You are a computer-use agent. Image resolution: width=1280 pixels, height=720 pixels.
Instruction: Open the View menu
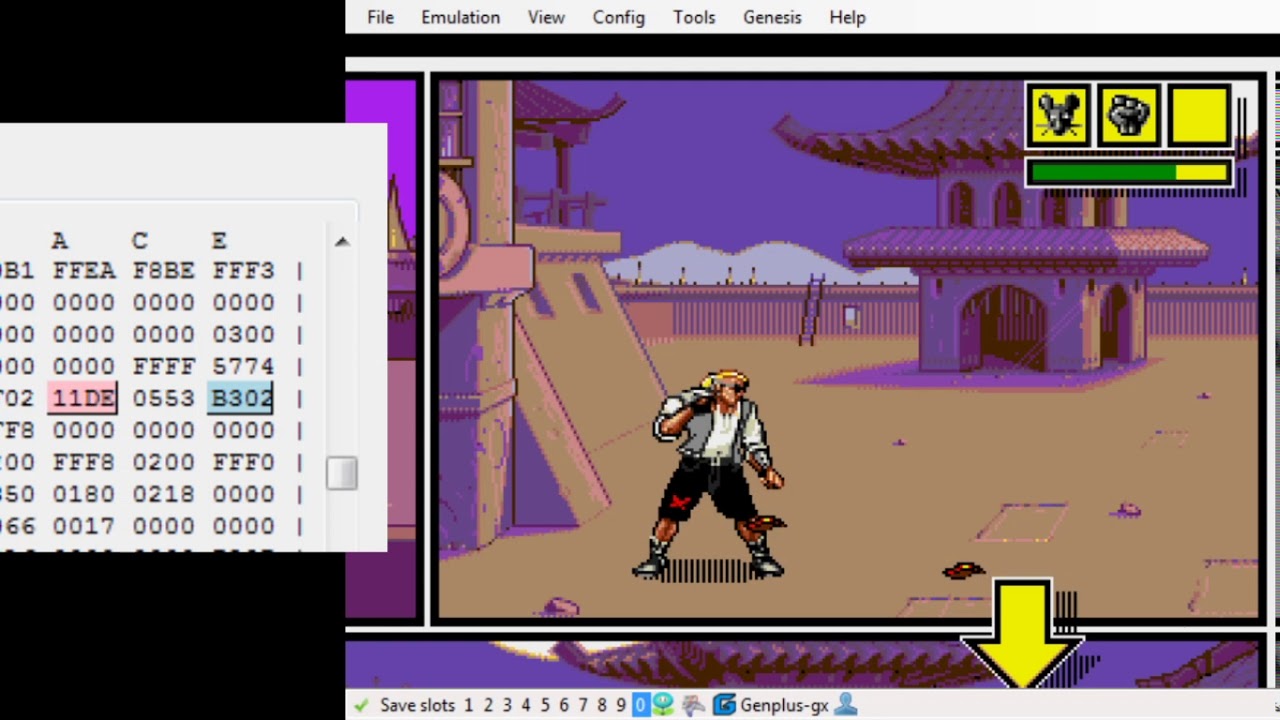click(x=546, y=17)
